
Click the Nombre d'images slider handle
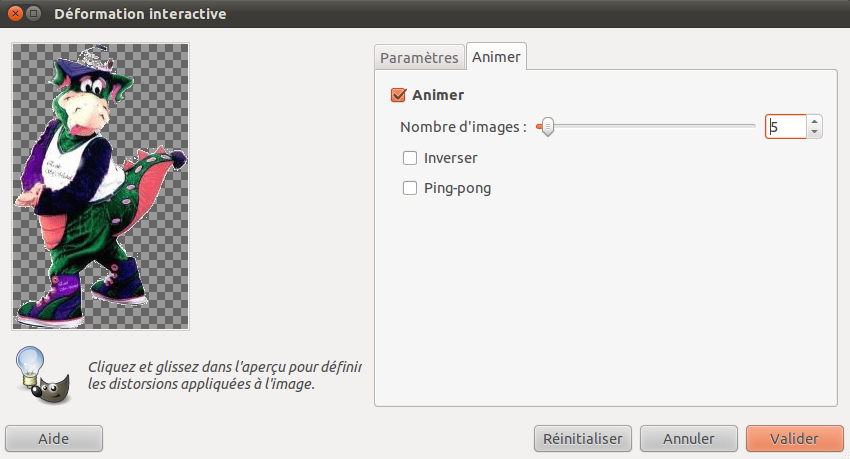(548, 127)
